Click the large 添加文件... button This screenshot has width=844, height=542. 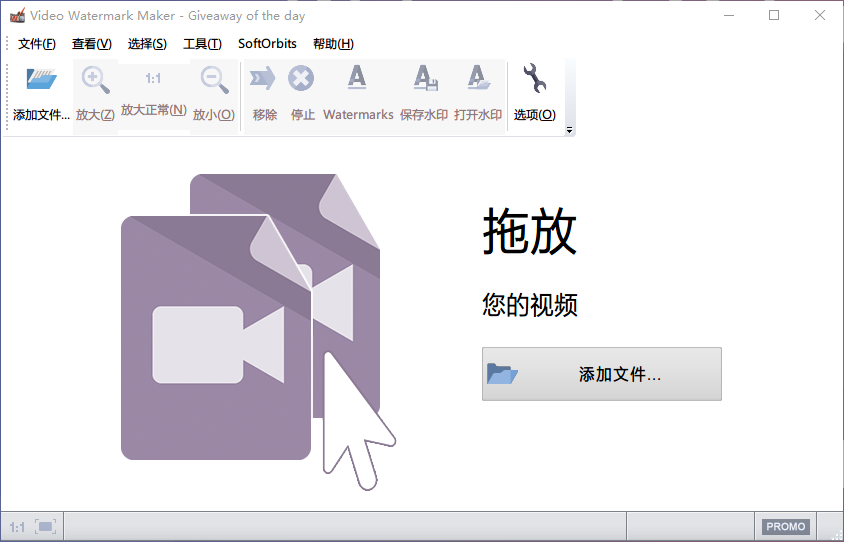(x=602, y=374)
